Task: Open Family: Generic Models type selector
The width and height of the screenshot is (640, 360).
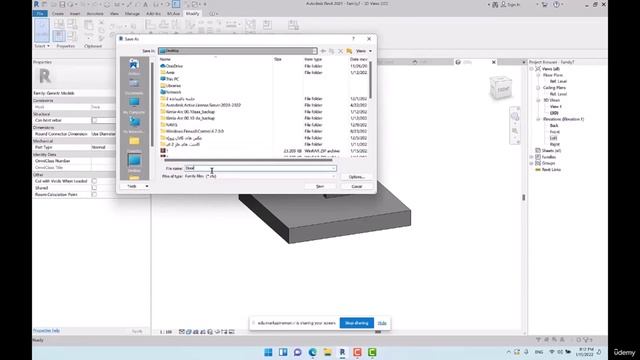Action: coord(74,93)
